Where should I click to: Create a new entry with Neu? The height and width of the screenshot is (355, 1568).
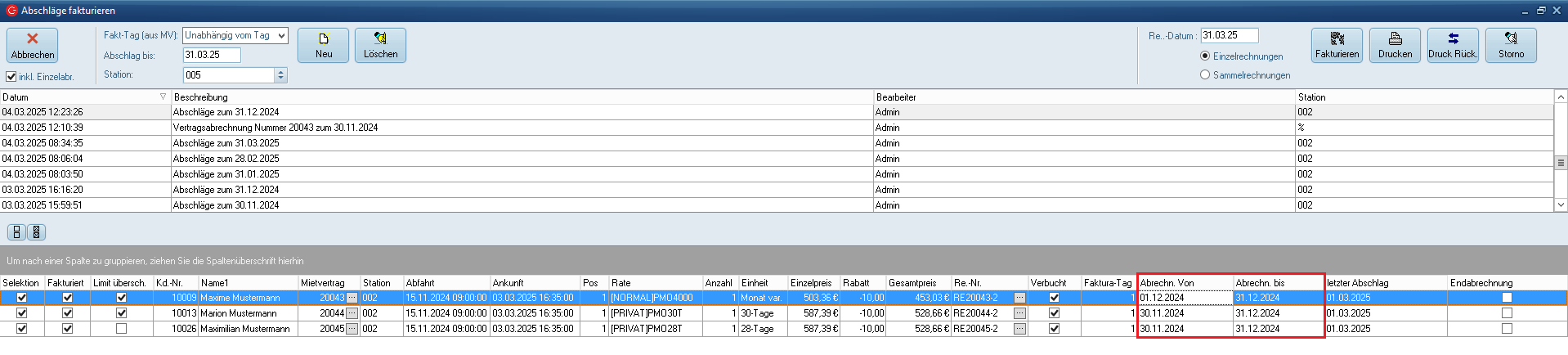tap(323, 45)
